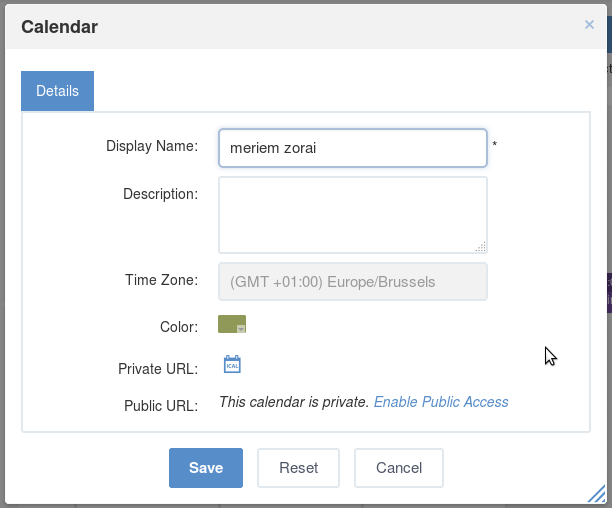Open the Time Zone Europe/Brussels field
Screen dimensions: 612x508
click(352, 282)
